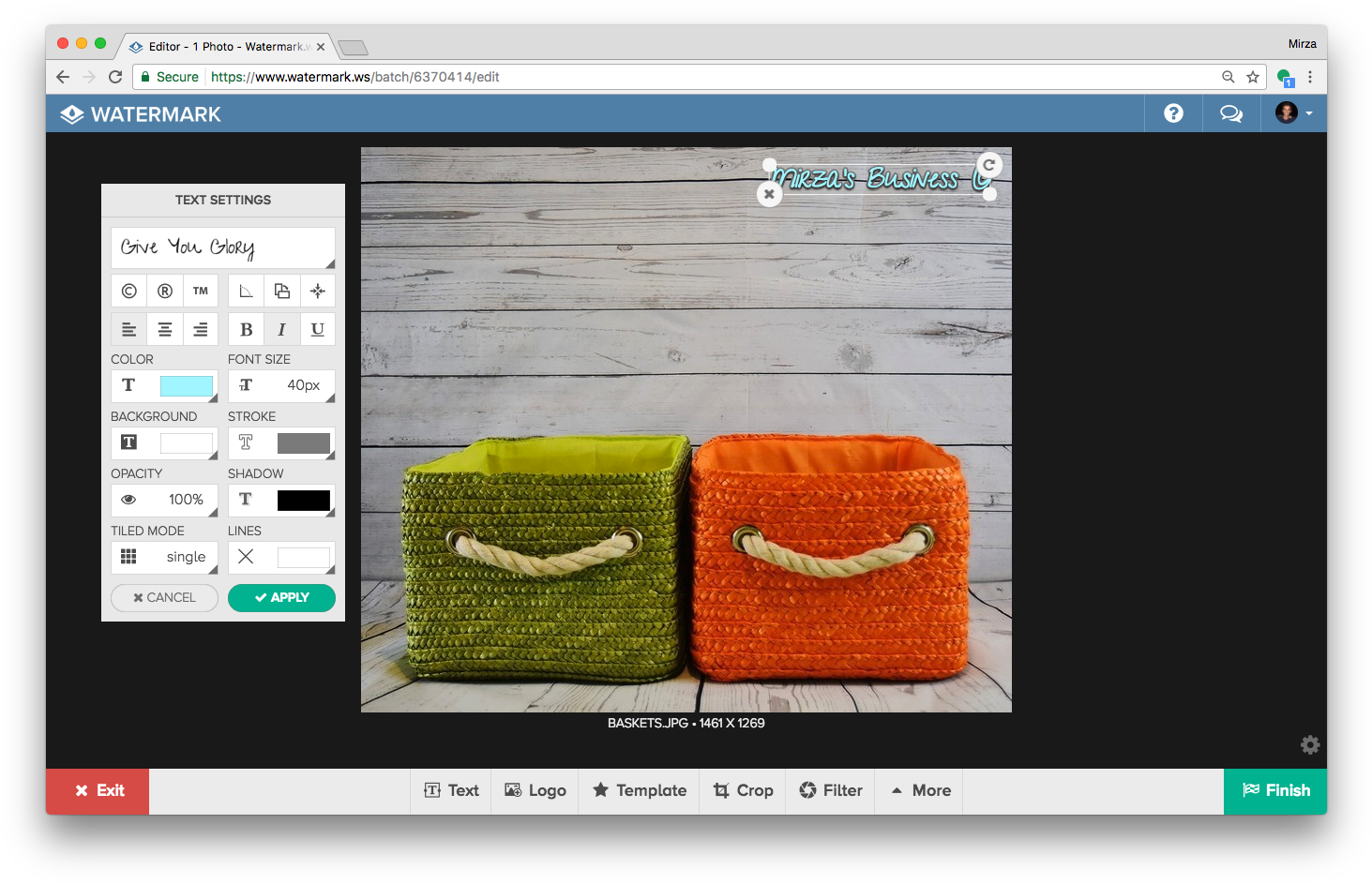
Task: Open the Crop tool in bottom bar
Action: click(x=744, y=790)
